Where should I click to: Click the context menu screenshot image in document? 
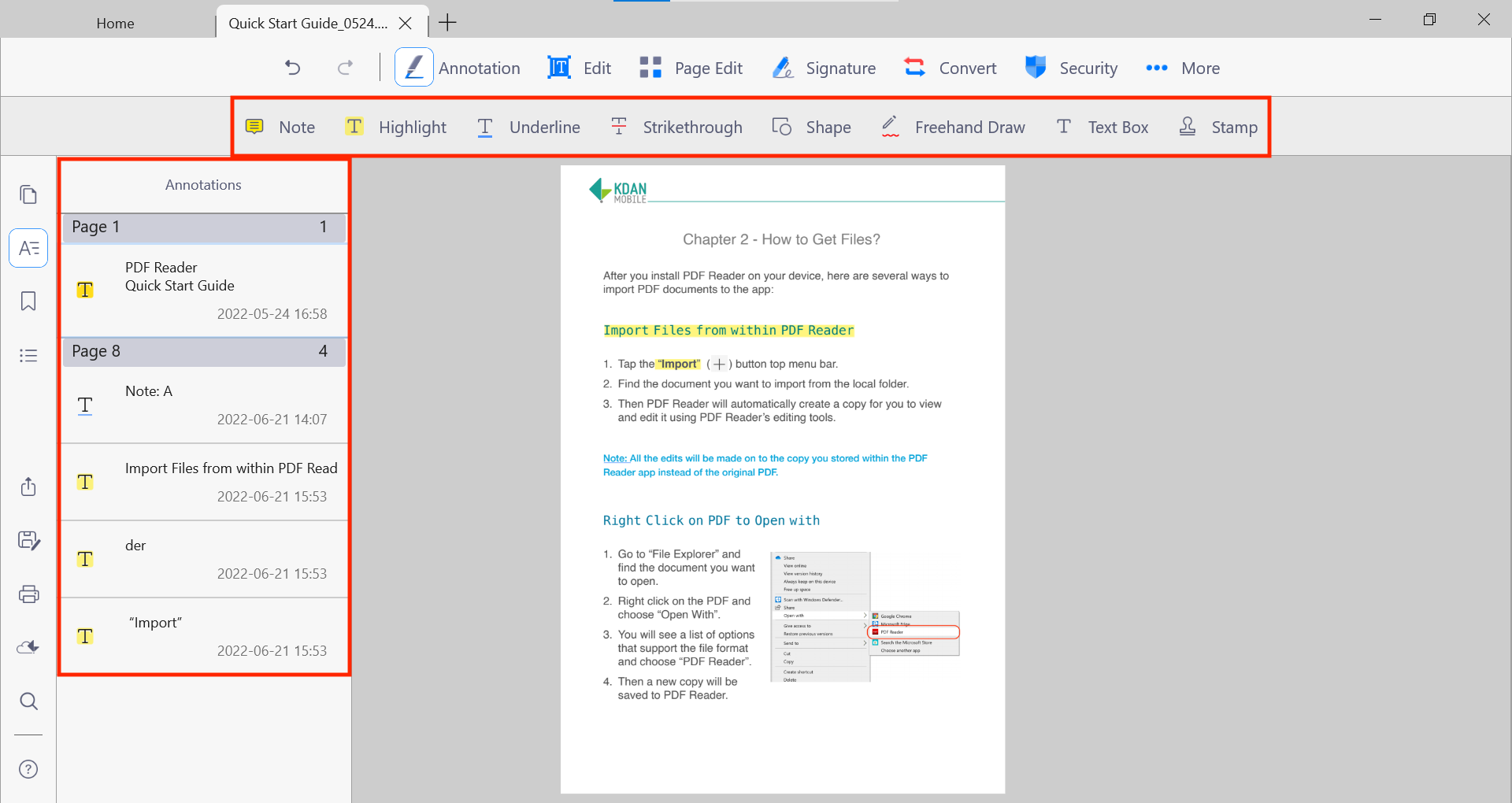(865, 616)
